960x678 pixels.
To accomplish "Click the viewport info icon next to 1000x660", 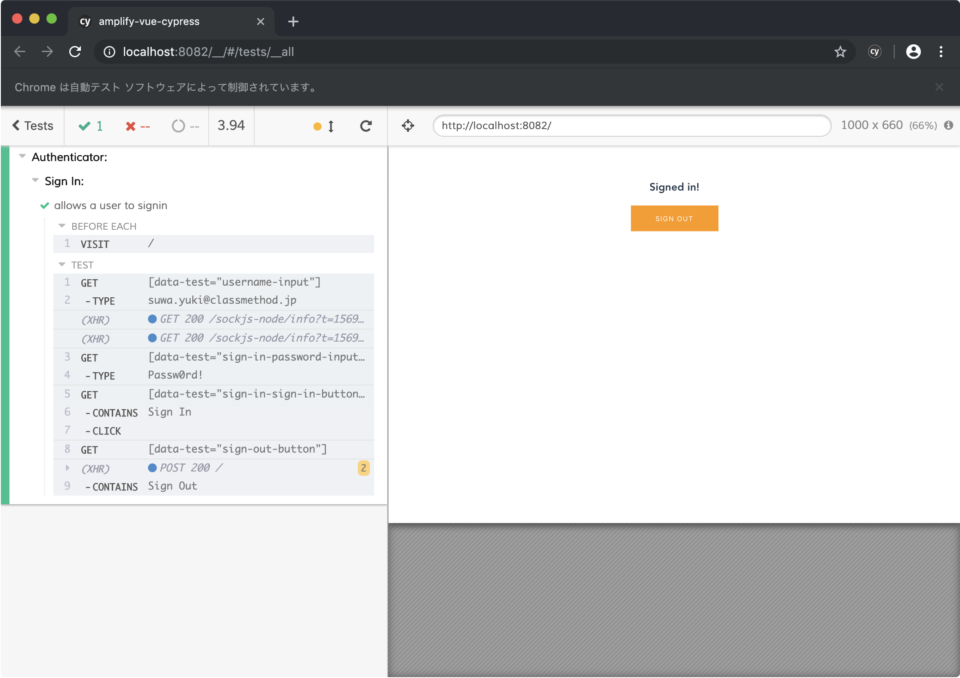I will coord(948,126).
